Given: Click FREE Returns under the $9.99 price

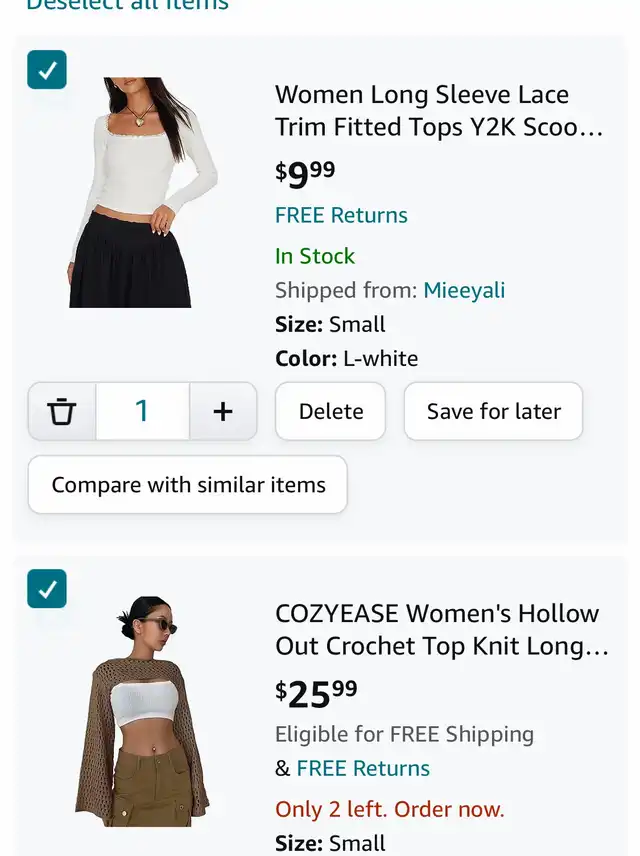Looking at the screenshot, I should 341,215.
